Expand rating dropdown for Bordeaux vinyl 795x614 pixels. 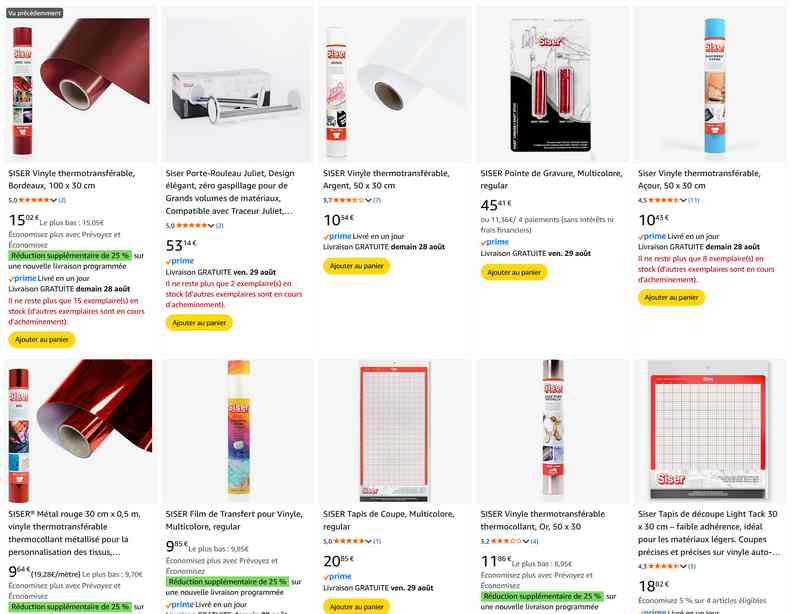click(53, 200)
